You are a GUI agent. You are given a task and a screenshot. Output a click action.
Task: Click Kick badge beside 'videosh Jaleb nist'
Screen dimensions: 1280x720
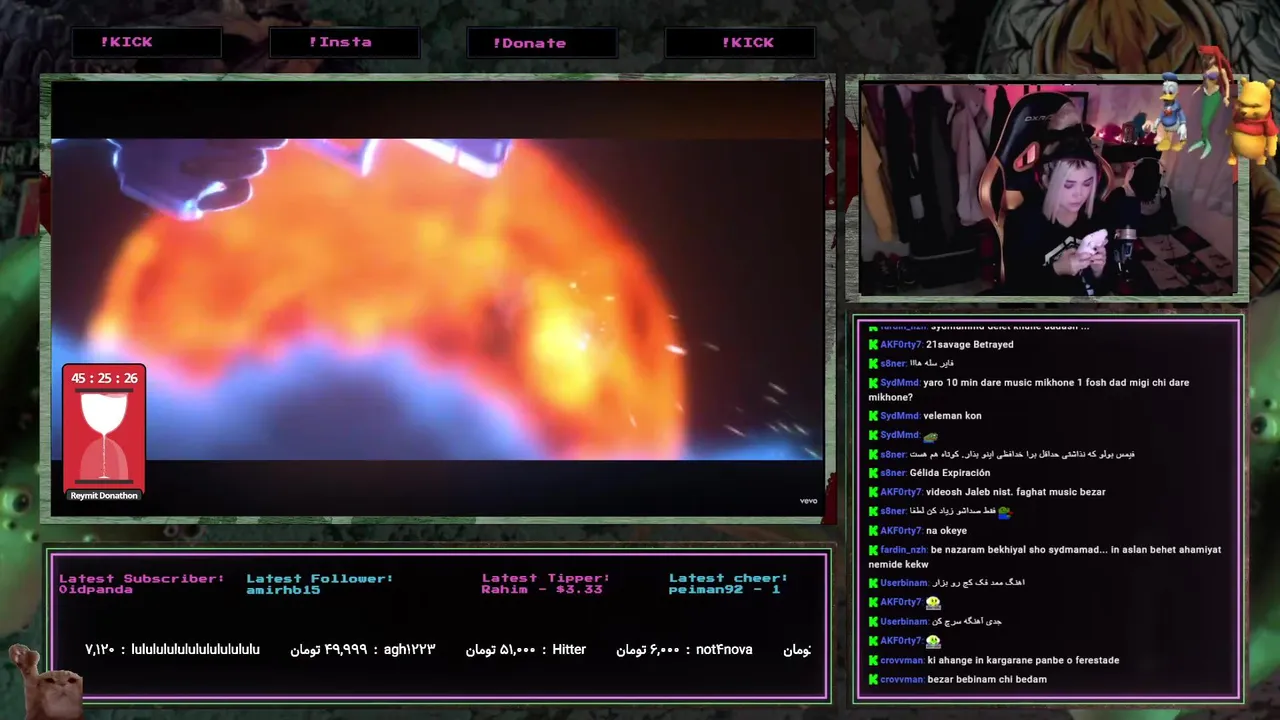[873, 491]
